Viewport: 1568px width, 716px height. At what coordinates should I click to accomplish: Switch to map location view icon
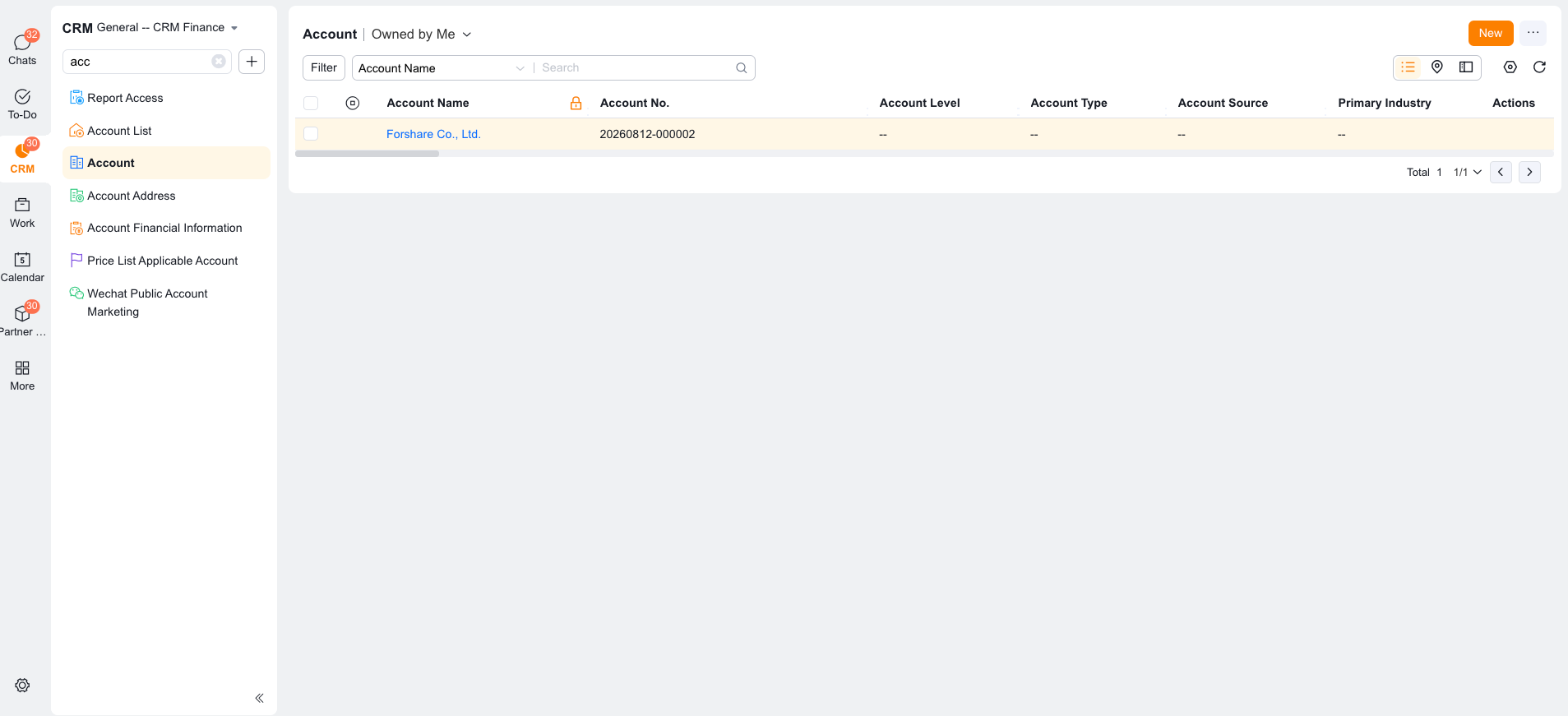pyautogui.click(x=1437, y=67)
